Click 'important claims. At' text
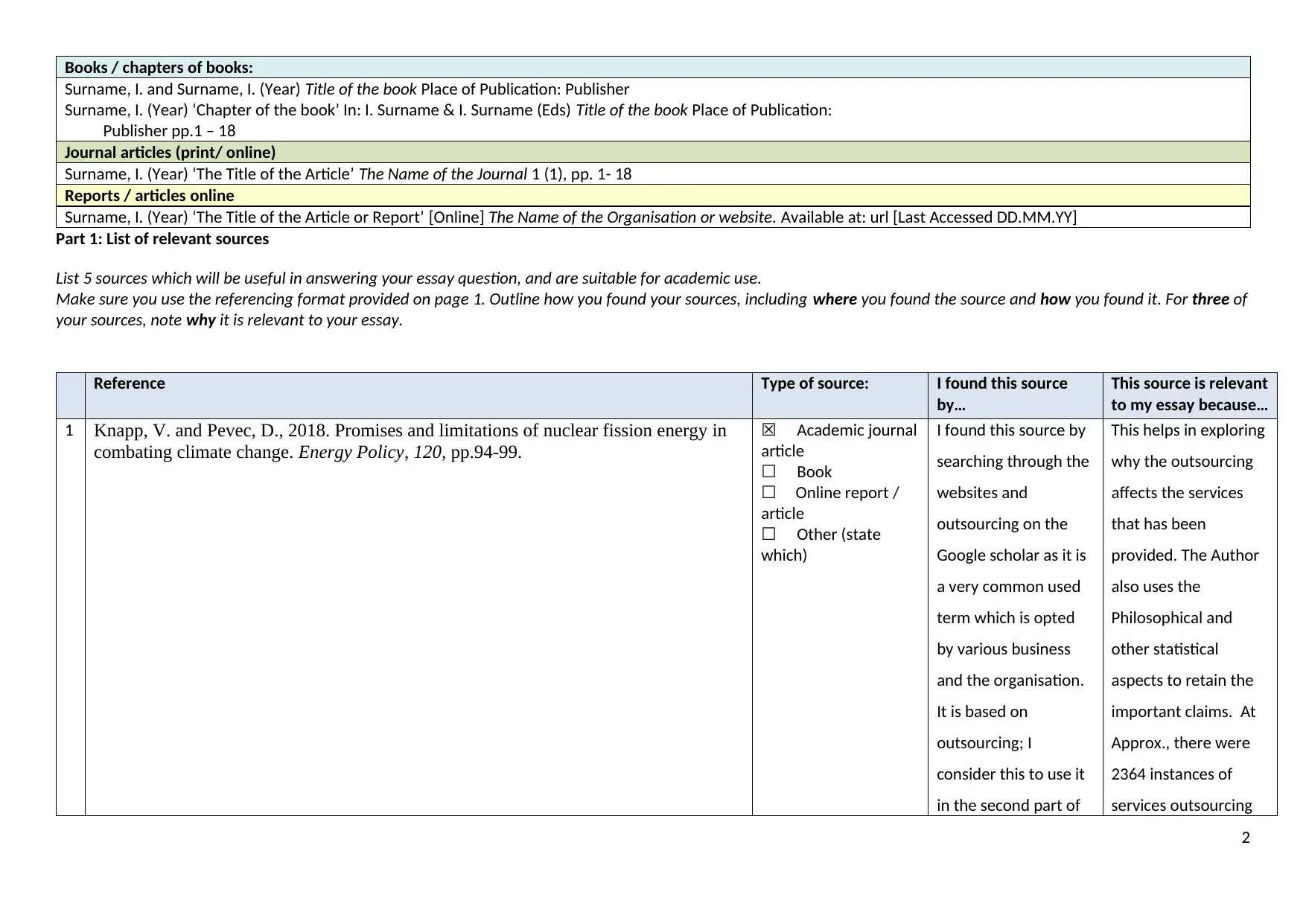Viewport: 1306px width, 924px height. [1183, 712]
